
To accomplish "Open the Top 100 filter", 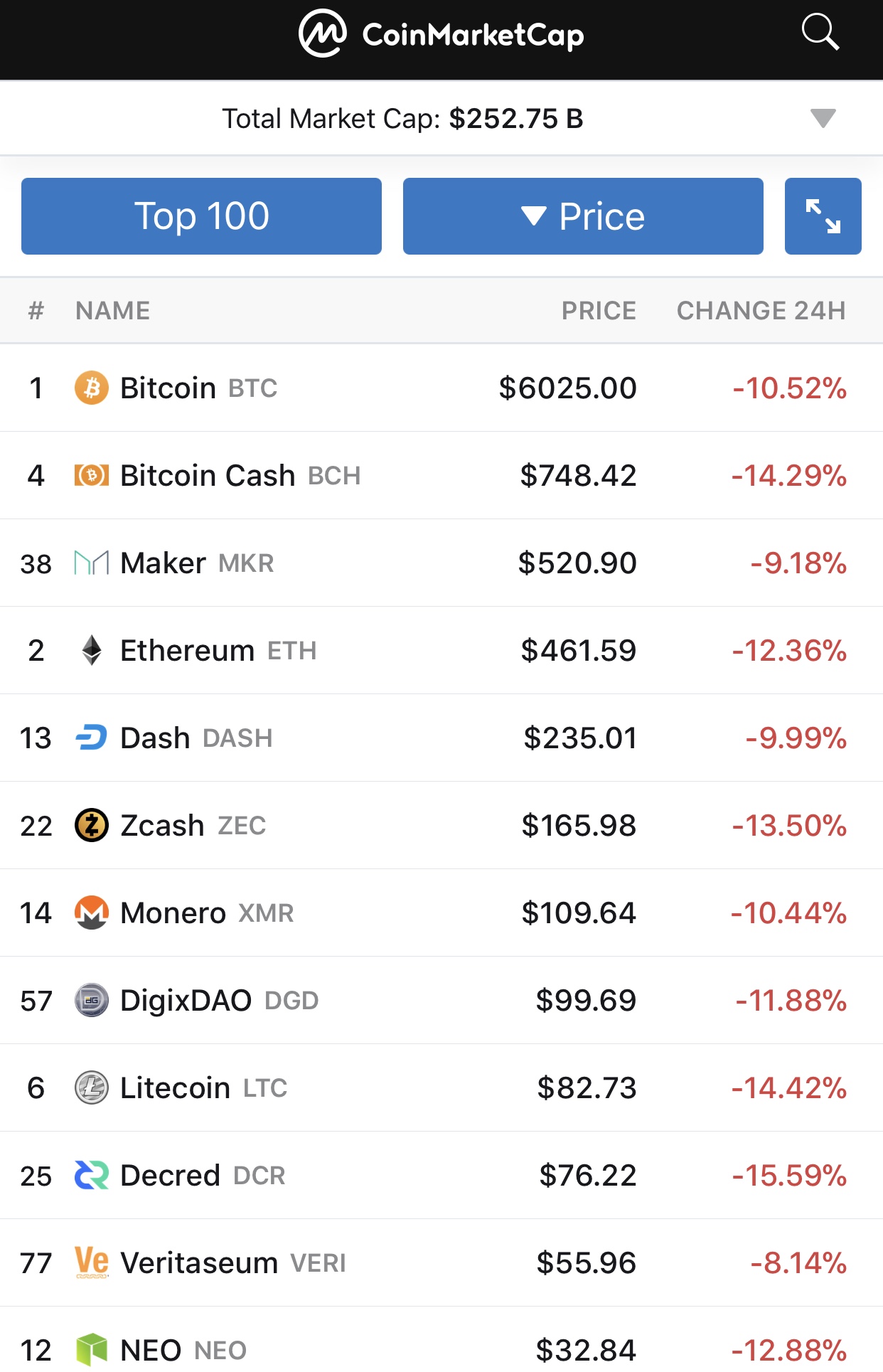I will click(x=201, y=216).
